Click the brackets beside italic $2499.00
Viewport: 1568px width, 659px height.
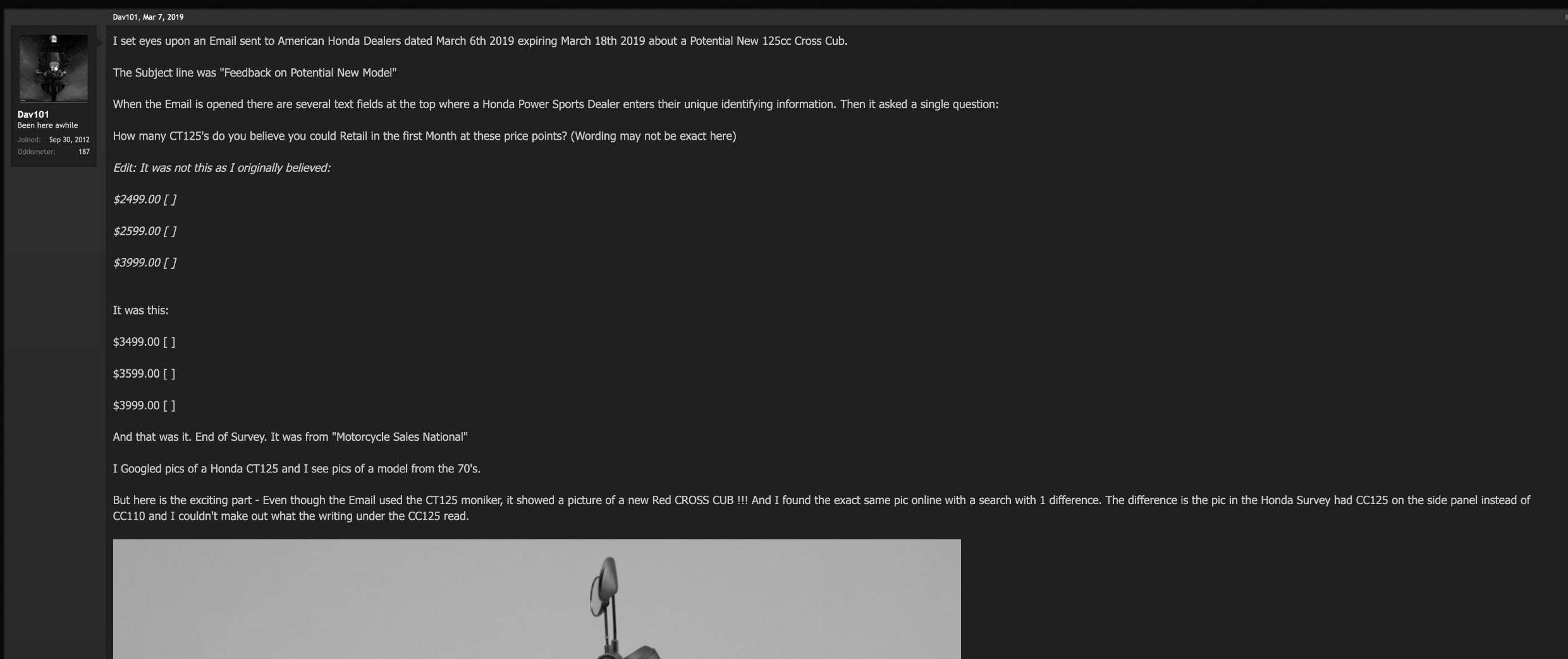(x=170, y=199)
